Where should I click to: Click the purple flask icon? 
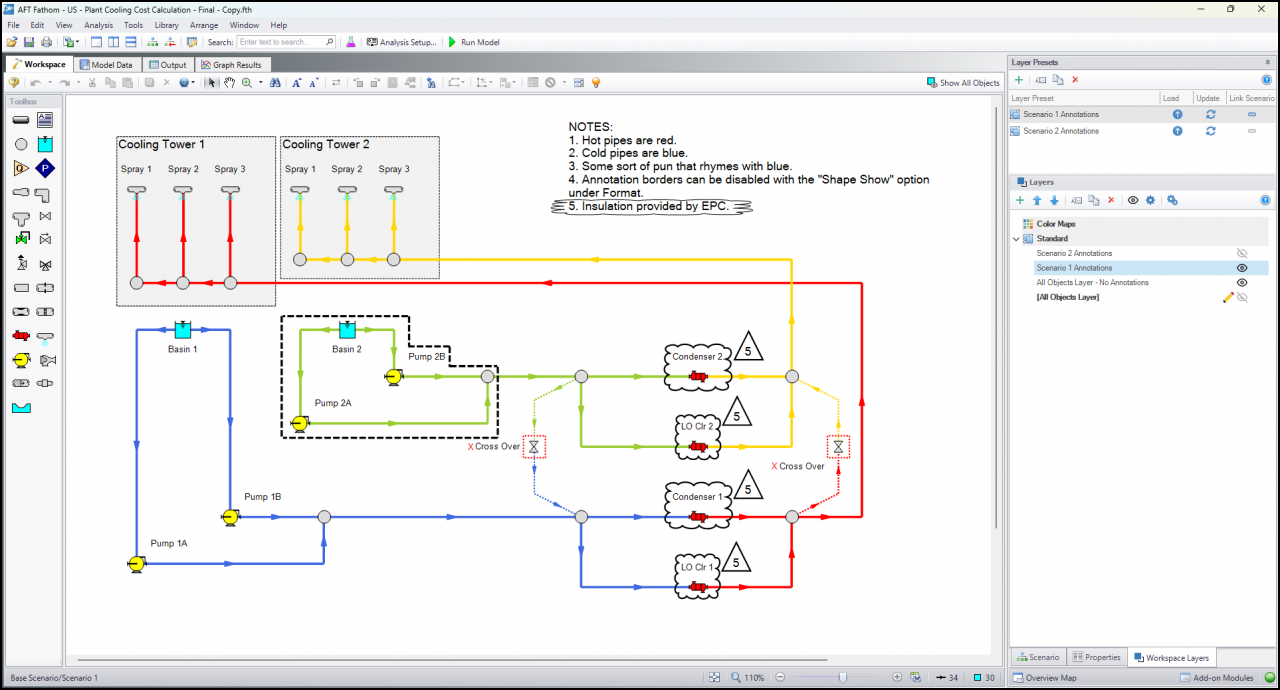[351, 42]
